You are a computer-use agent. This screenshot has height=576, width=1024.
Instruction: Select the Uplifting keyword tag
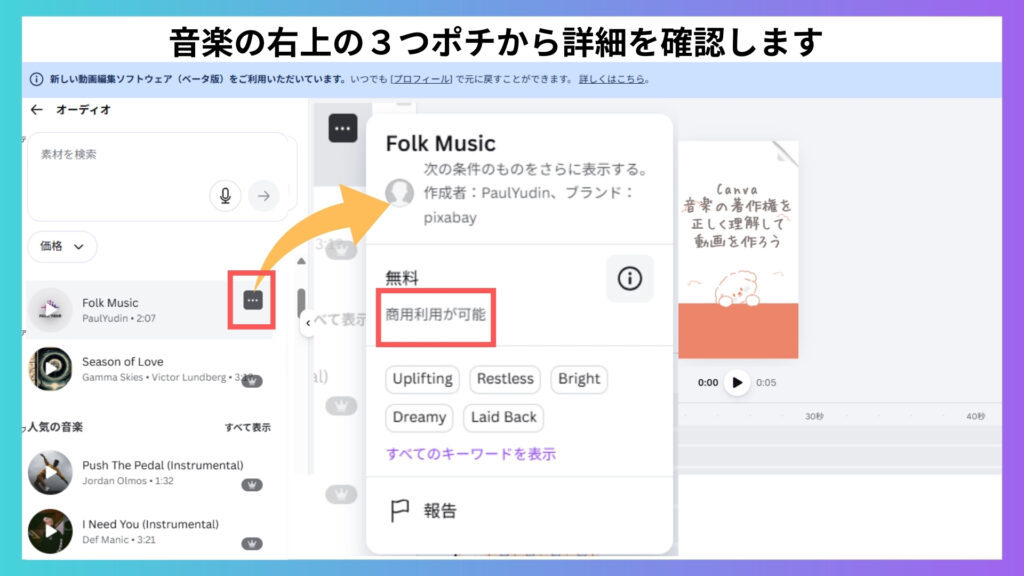422,379
